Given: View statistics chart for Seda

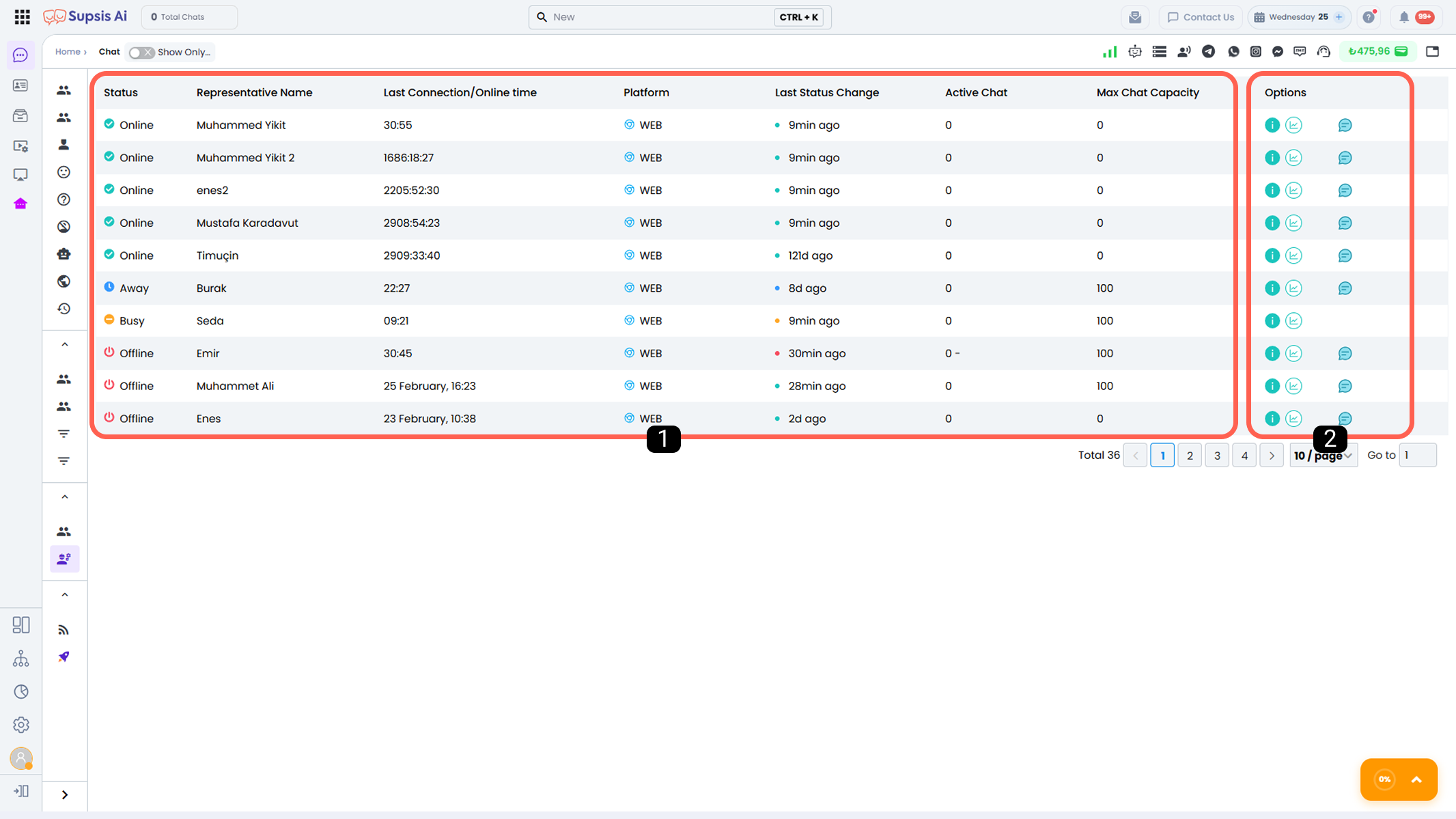Looking at the screenshot, I should (1293, 320).
